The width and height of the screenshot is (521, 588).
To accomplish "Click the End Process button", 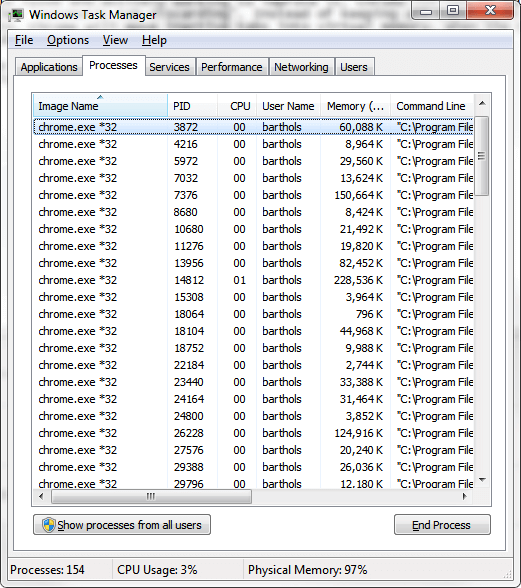I will [442, 525].
